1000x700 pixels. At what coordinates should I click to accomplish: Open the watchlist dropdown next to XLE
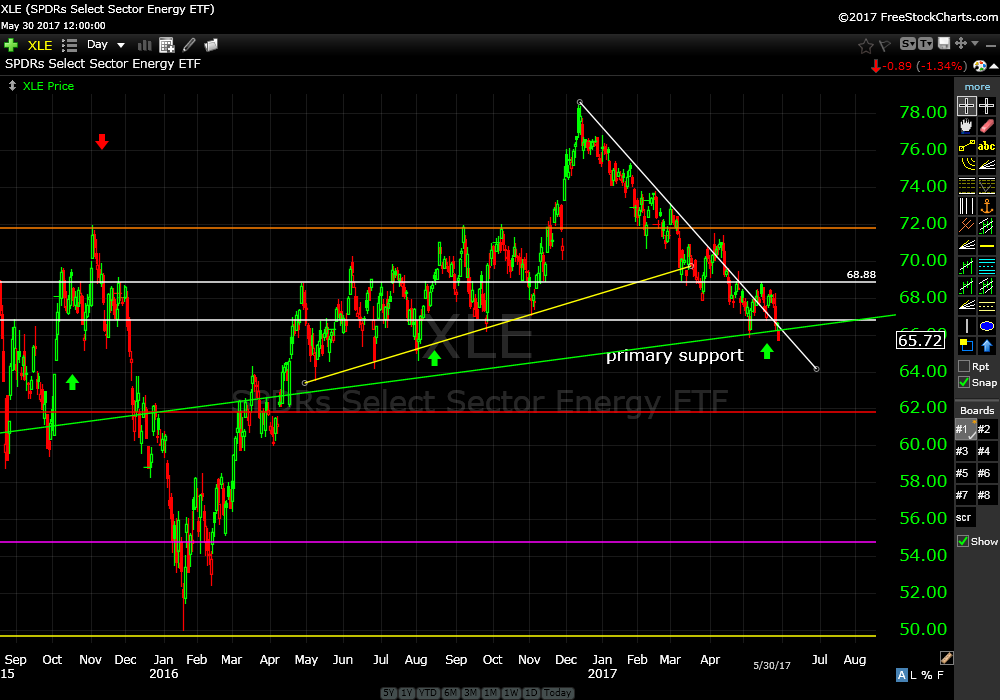pyautogui.click(x=69, y=45)
